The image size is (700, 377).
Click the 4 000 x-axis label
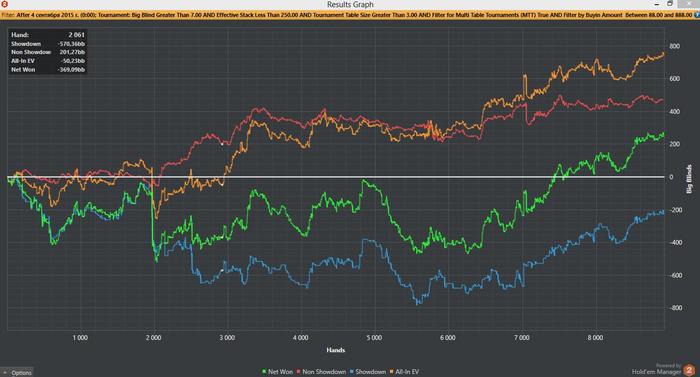coord(300,338)
